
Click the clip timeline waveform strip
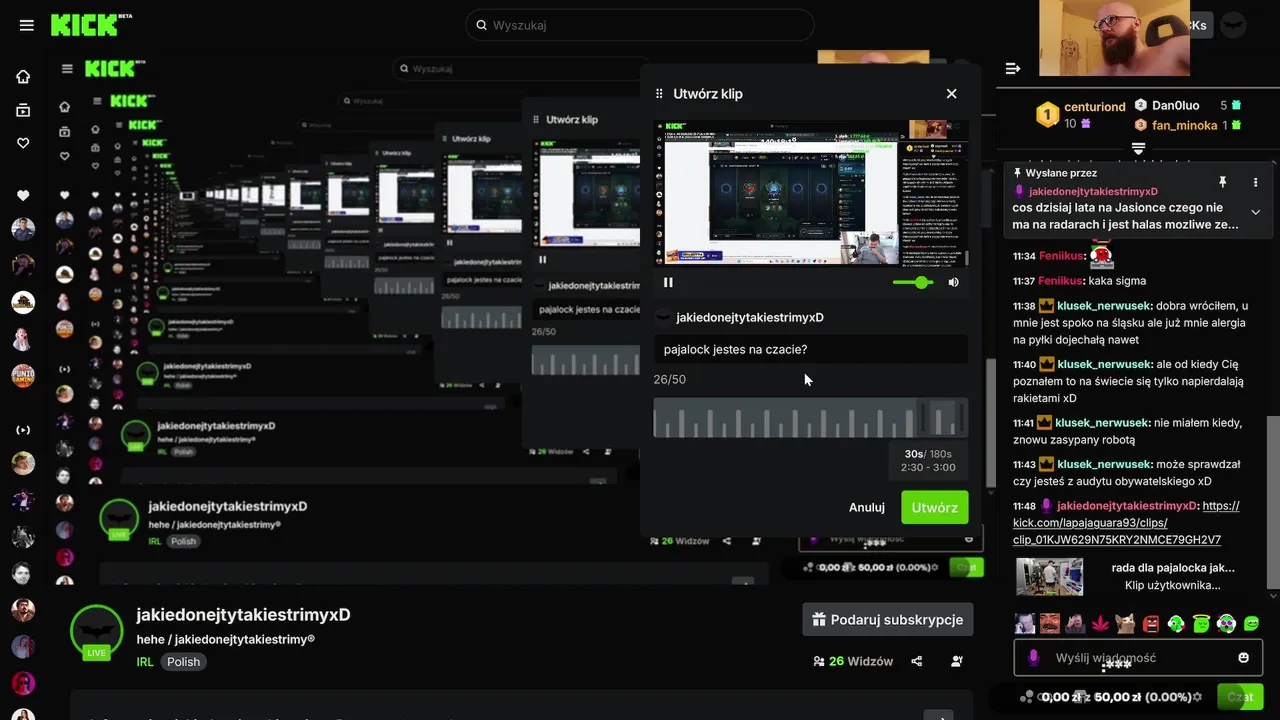pyautogui.click(x=811, y=418)
